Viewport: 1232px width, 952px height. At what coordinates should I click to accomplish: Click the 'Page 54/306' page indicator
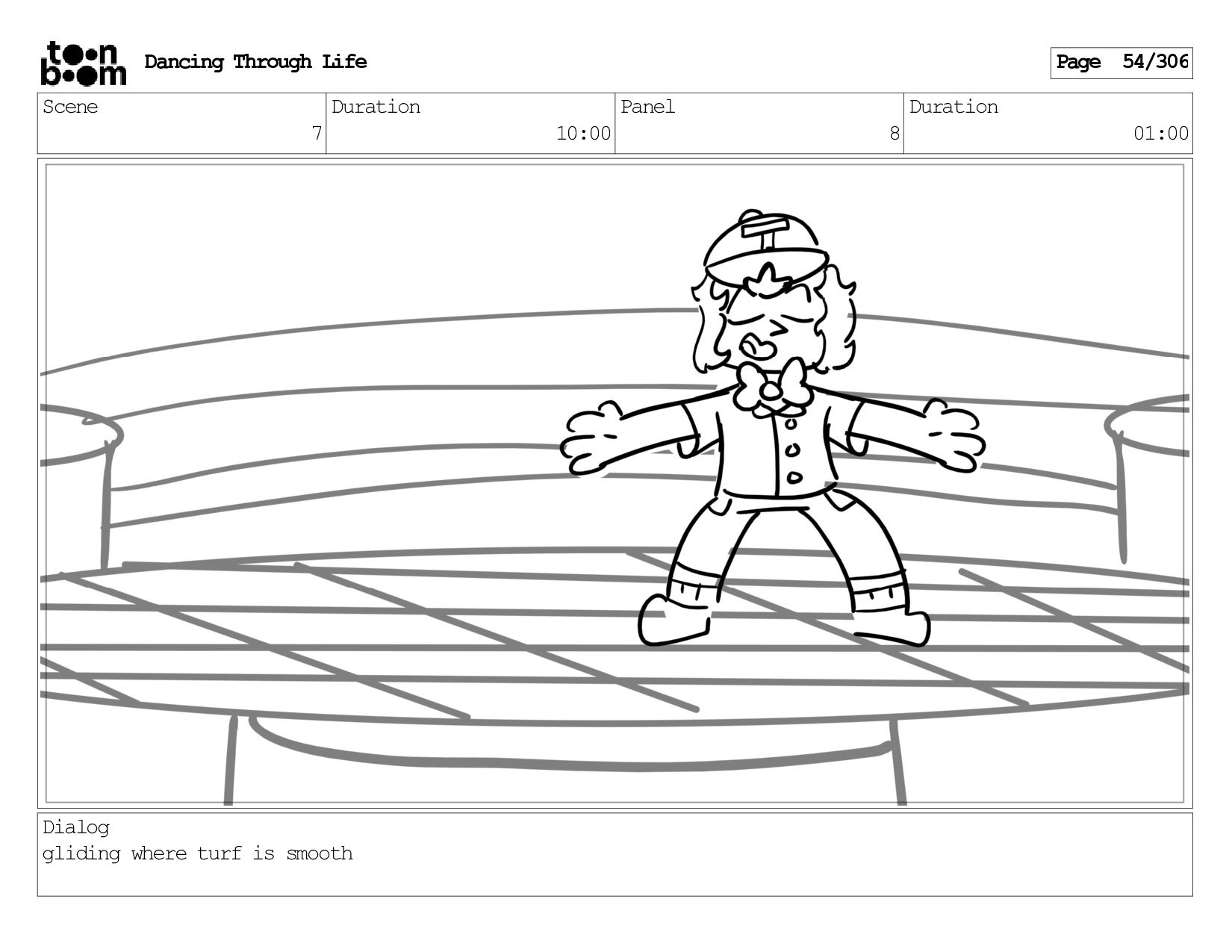[x=1121, y=63]
